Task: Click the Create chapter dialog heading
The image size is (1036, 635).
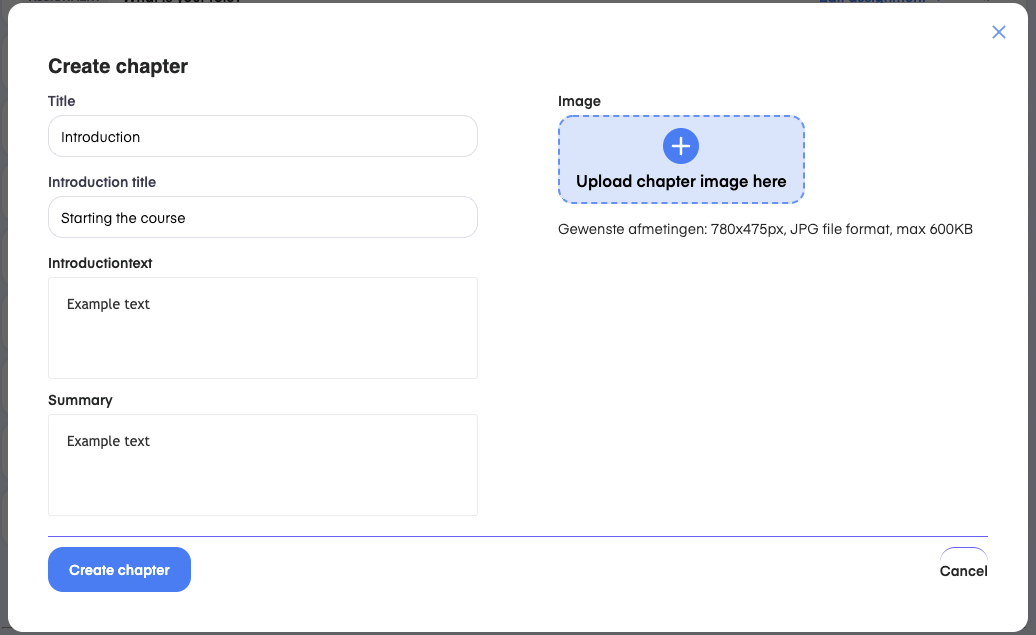Action: [118, 67]
